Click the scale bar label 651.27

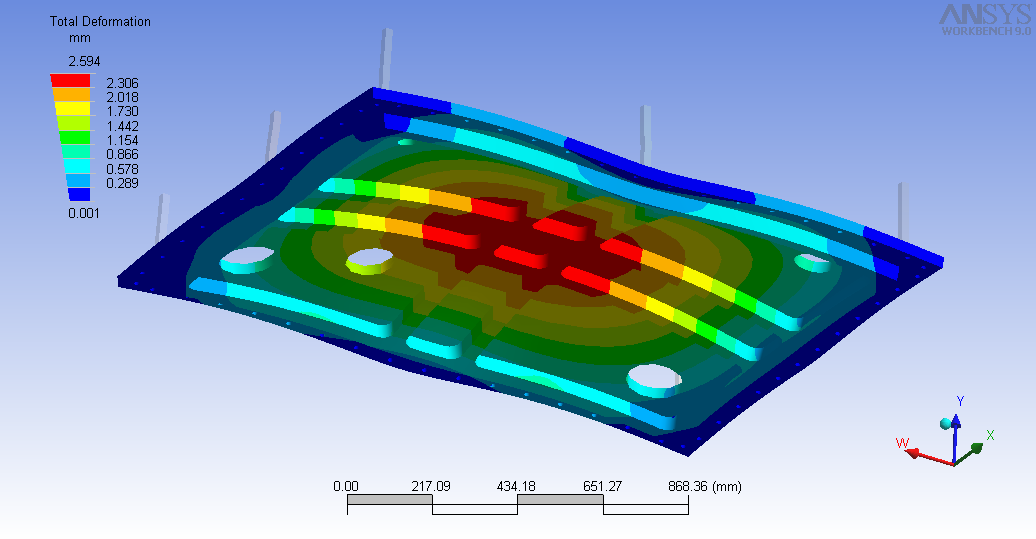602,486
